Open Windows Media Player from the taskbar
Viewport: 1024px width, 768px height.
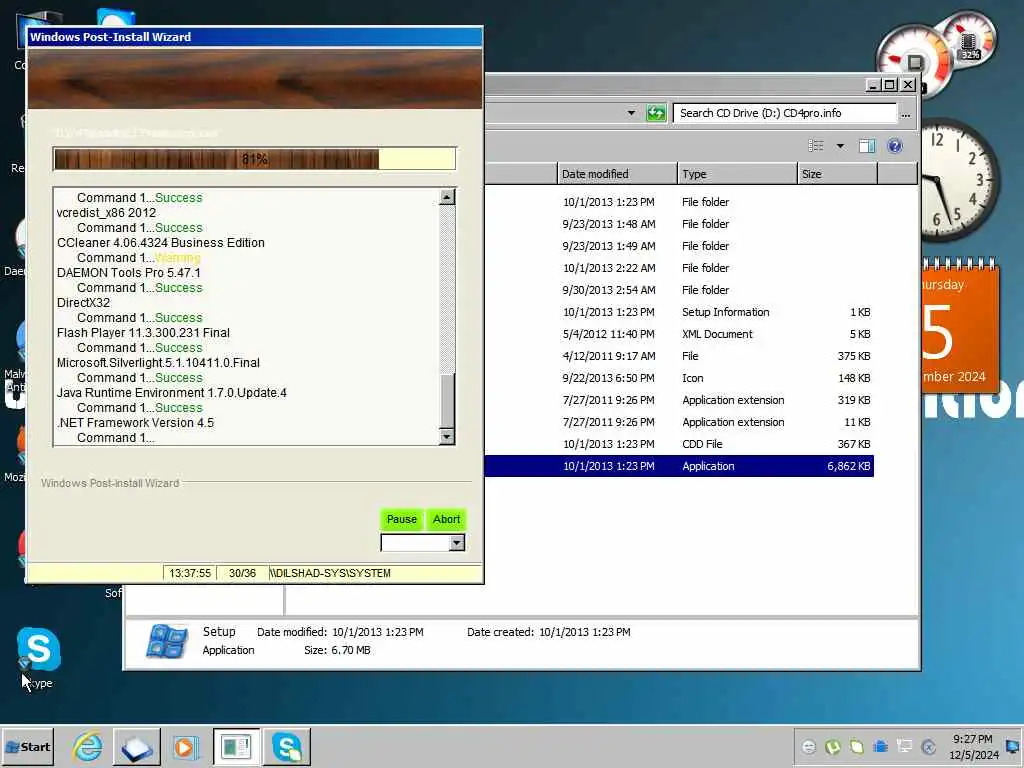click(x=185, y=747)
